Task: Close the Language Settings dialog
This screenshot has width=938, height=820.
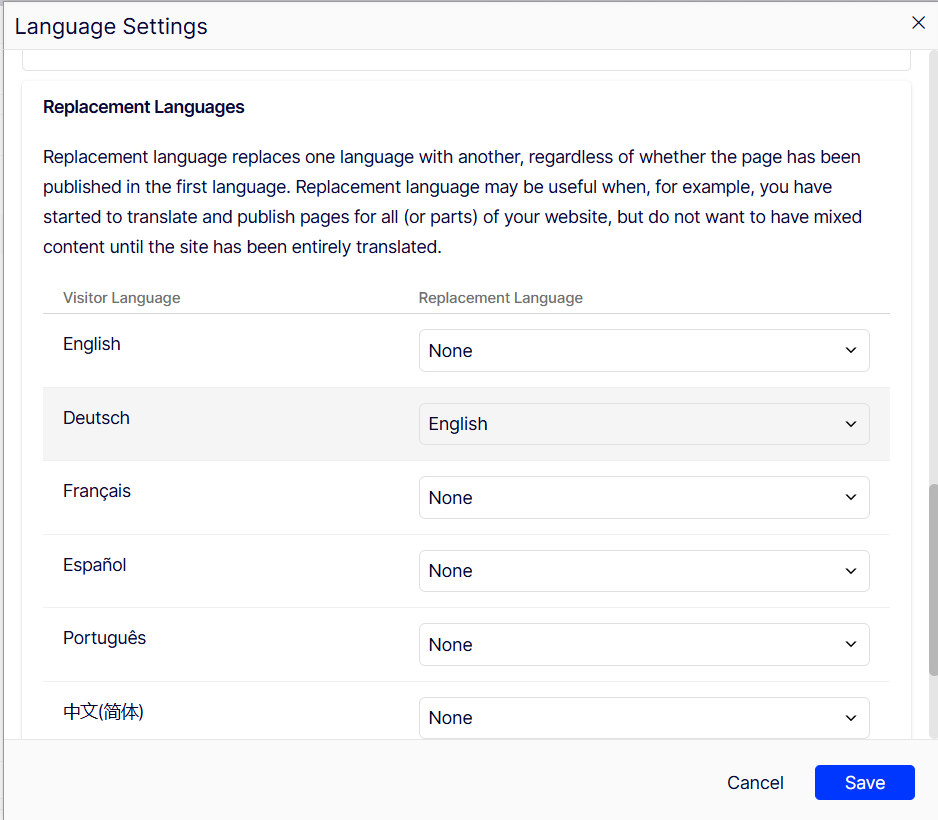Action: pos(918,23)
